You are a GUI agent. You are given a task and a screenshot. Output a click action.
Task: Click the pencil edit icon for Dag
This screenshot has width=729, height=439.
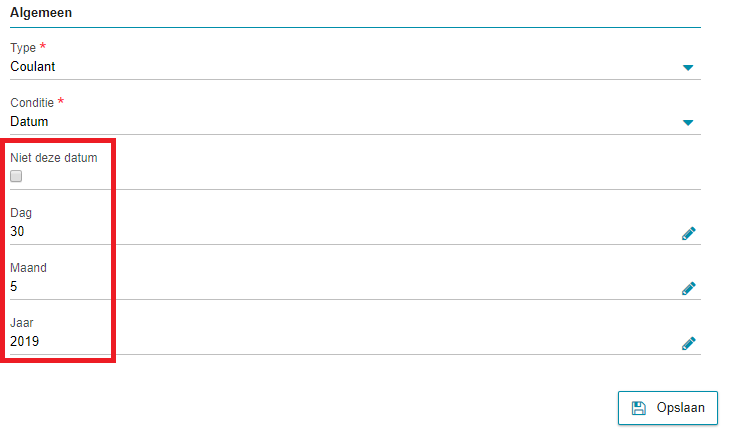[689, 233]
